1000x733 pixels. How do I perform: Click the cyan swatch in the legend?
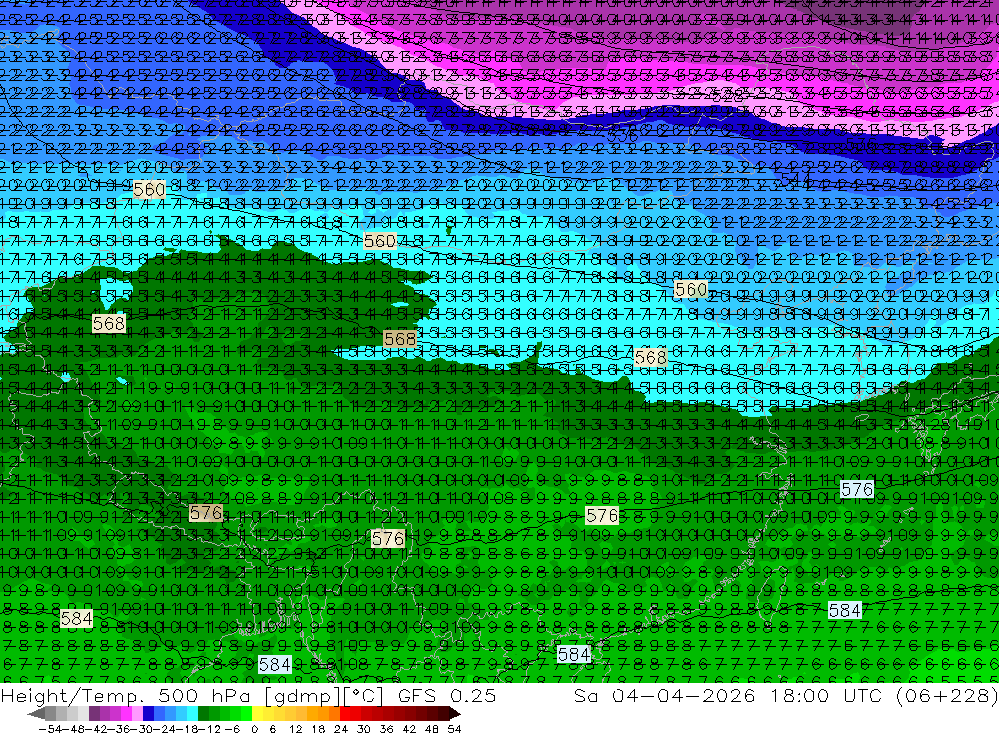pyautogui.click(x=192, y=714)
